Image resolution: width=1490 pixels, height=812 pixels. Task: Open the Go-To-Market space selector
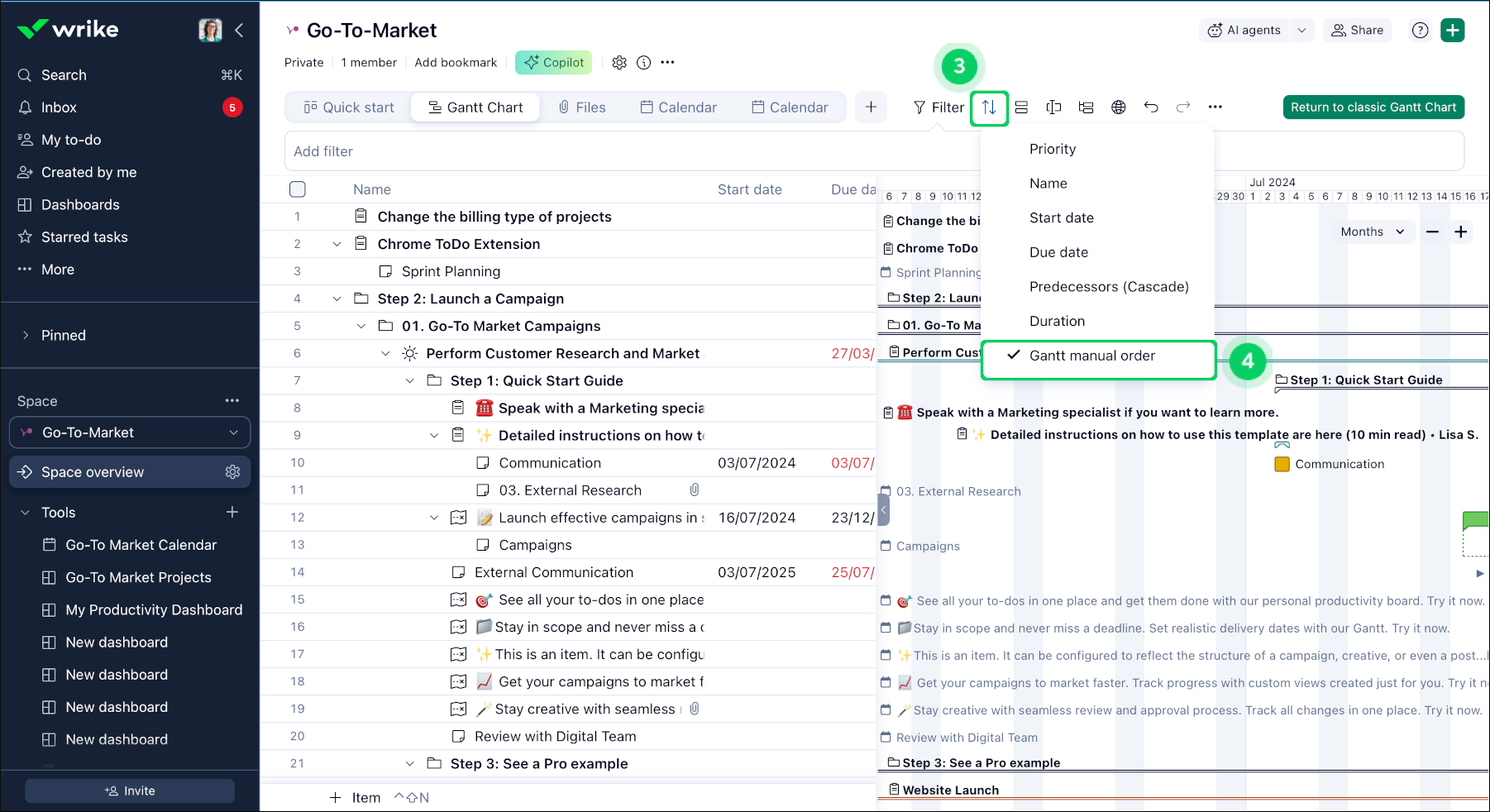pos(129,432)
